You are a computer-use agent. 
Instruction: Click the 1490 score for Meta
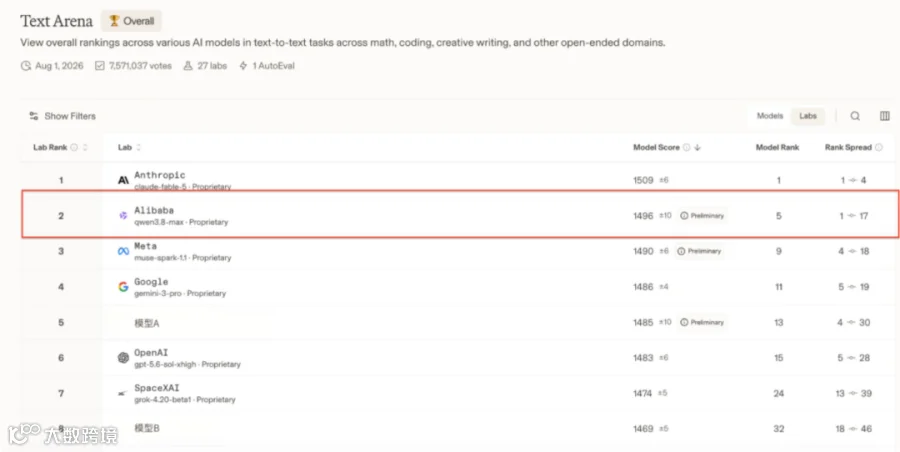pyautogui.click(x=643, y=252)
